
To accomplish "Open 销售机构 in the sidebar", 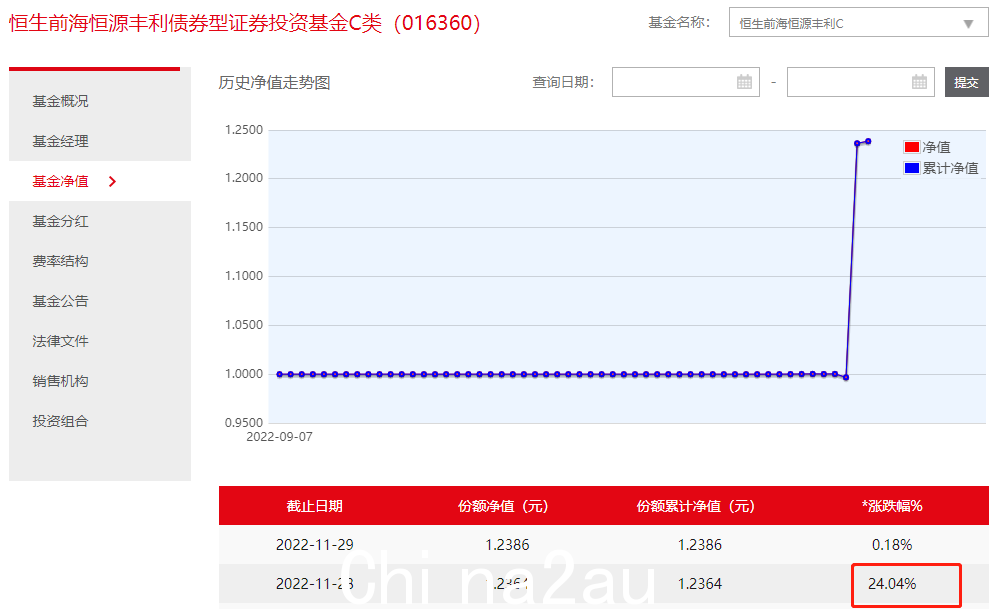I will tap(60, 381).
